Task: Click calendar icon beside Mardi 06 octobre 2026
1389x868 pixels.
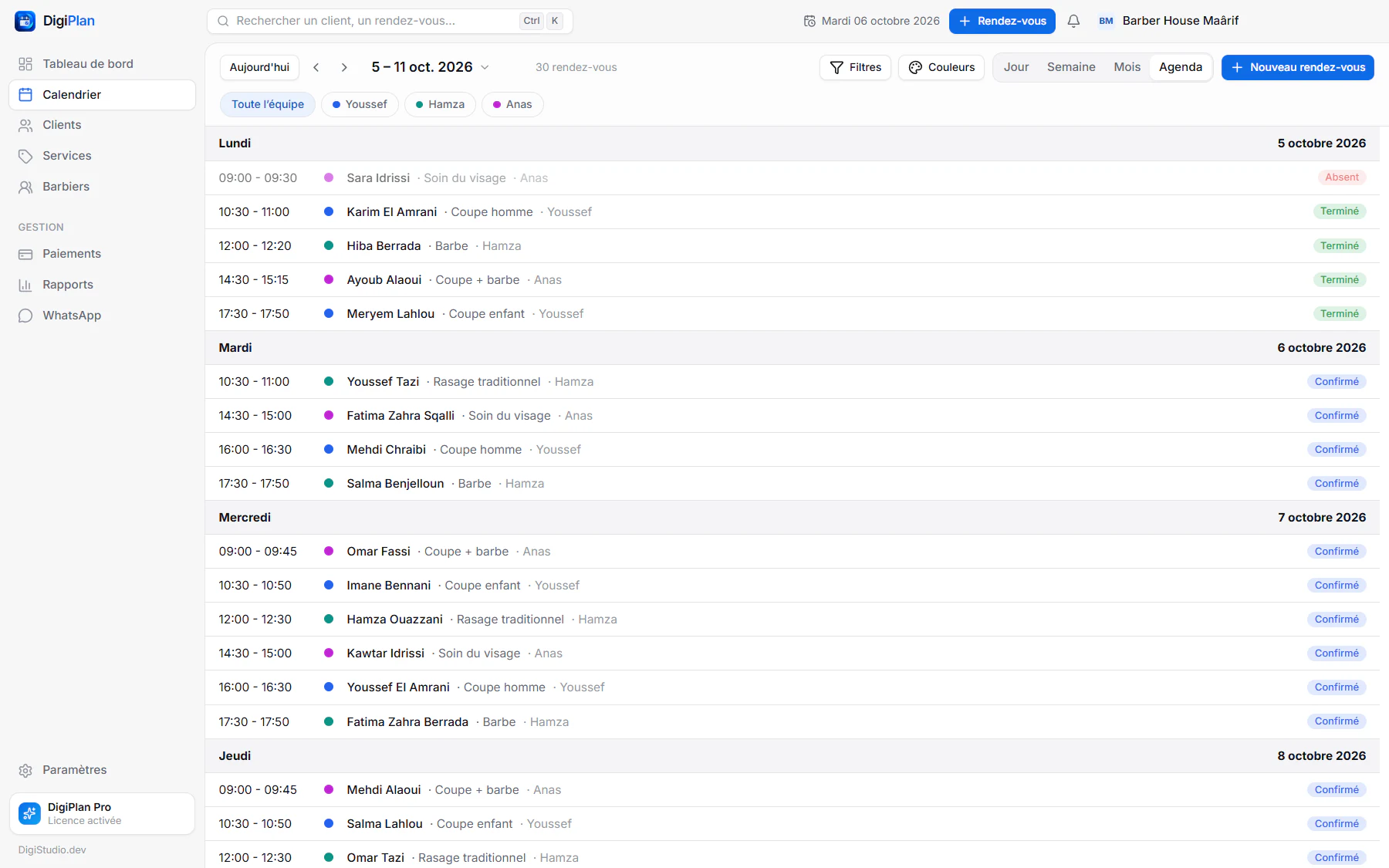Action: point(809,21)
